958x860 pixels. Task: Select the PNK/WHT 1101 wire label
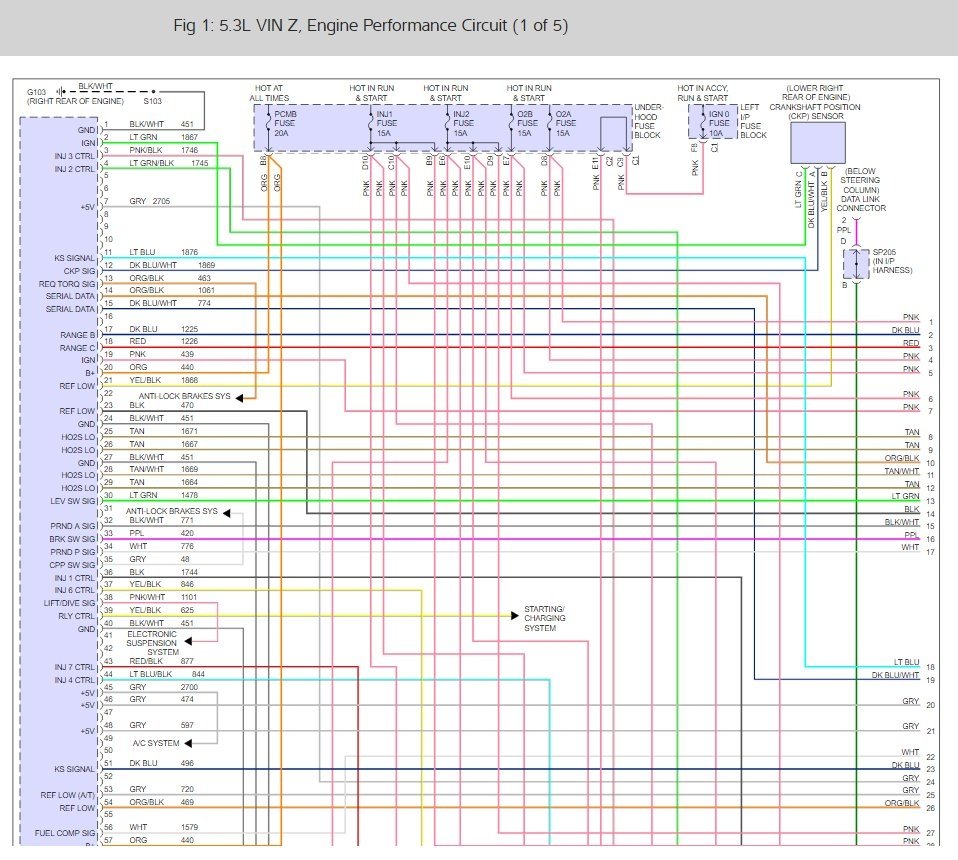(x=163, y=597)
